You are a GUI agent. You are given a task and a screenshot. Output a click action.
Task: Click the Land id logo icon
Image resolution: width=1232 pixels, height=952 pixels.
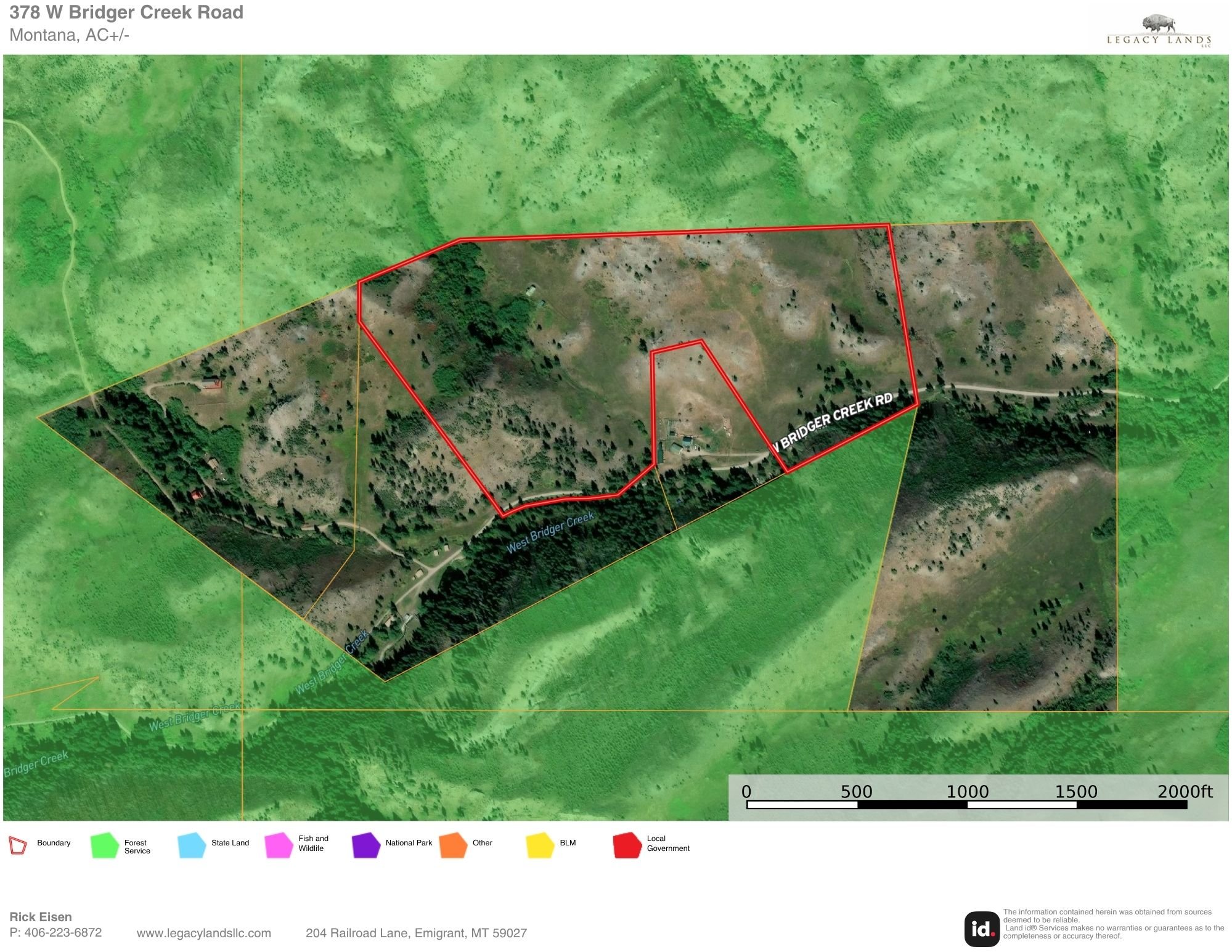982,929
